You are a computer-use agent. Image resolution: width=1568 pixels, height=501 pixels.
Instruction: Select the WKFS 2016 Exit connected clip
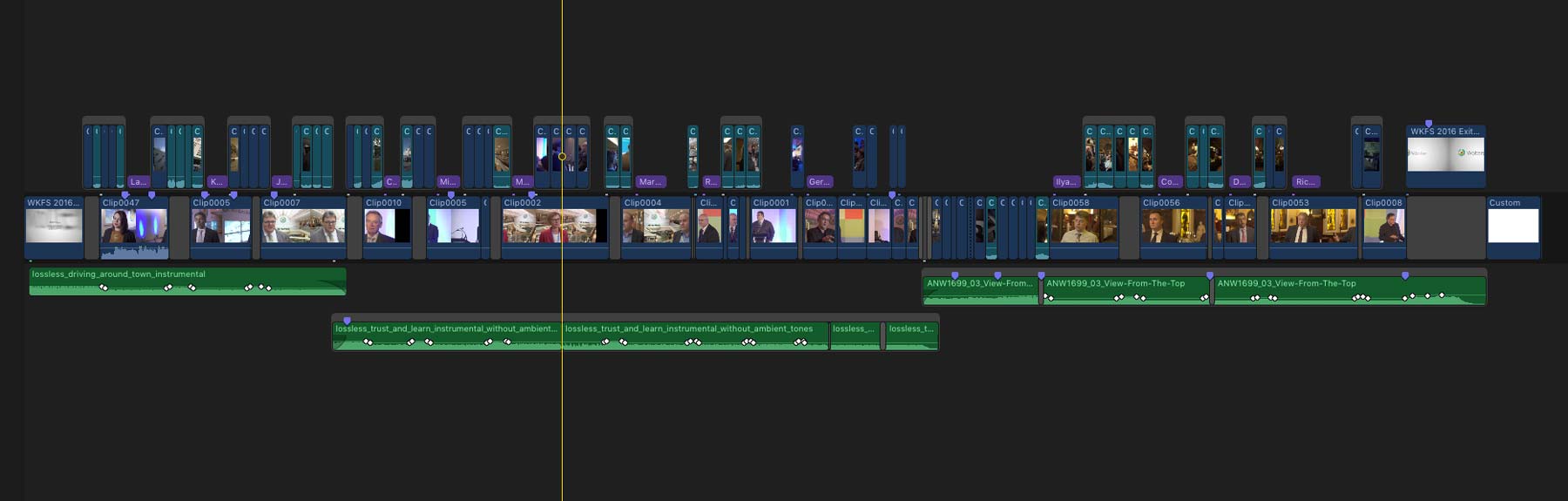pos(1446,157)
